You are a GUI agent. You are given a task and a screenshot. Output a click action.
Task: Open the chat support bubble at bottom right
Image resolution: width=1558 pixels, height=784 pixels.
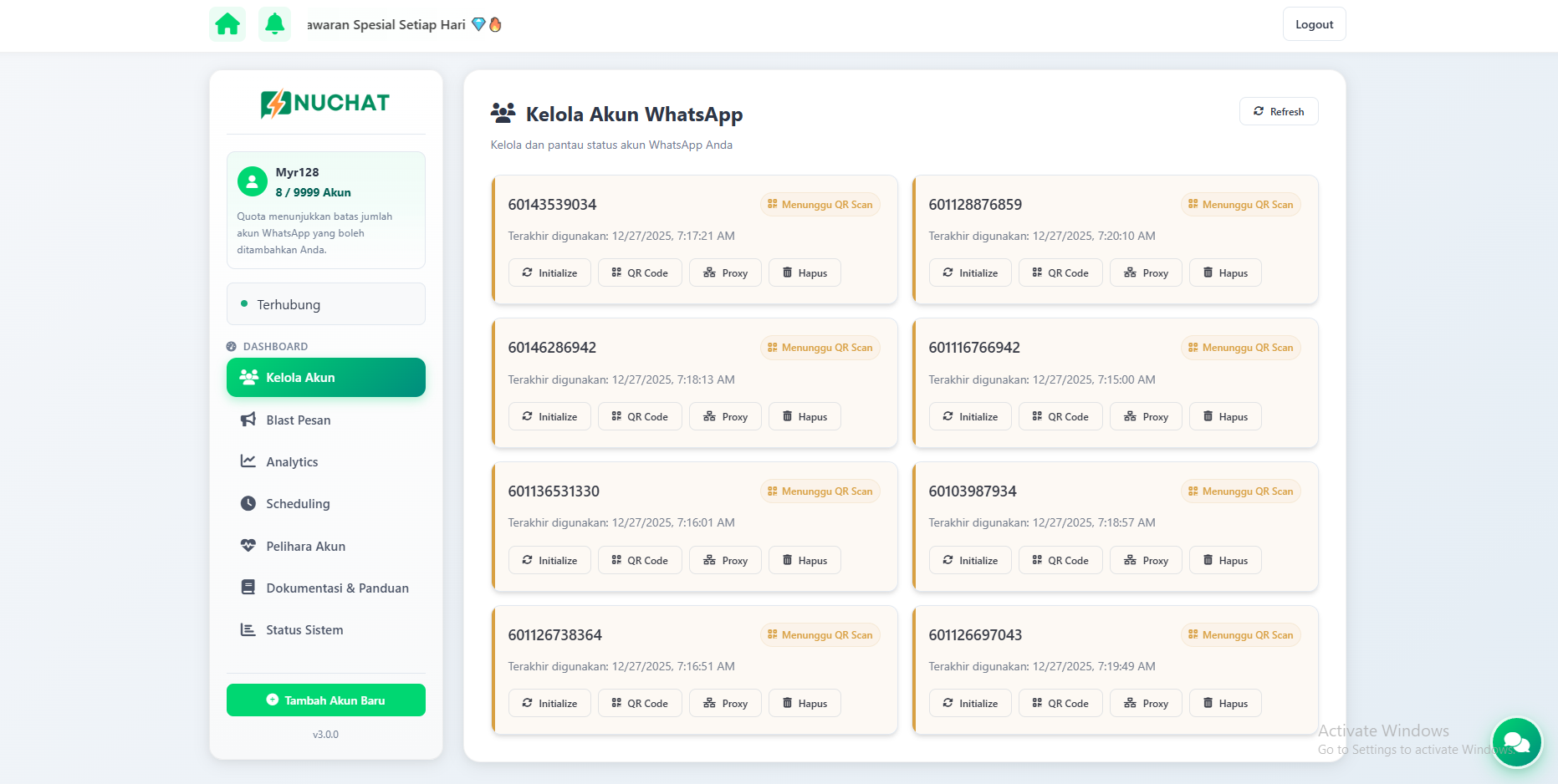click(x=1516, y=742)
